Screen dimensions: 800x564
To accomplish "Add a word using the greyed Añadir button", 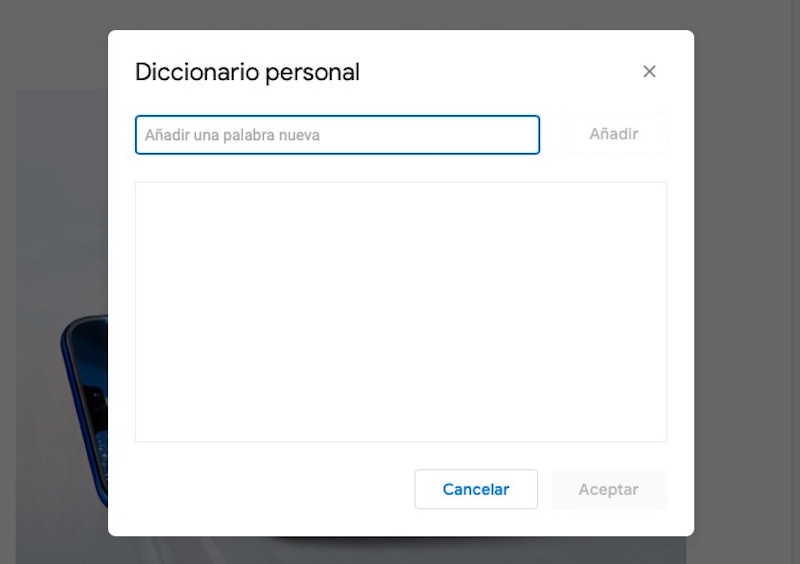I will tap(613, 134).
